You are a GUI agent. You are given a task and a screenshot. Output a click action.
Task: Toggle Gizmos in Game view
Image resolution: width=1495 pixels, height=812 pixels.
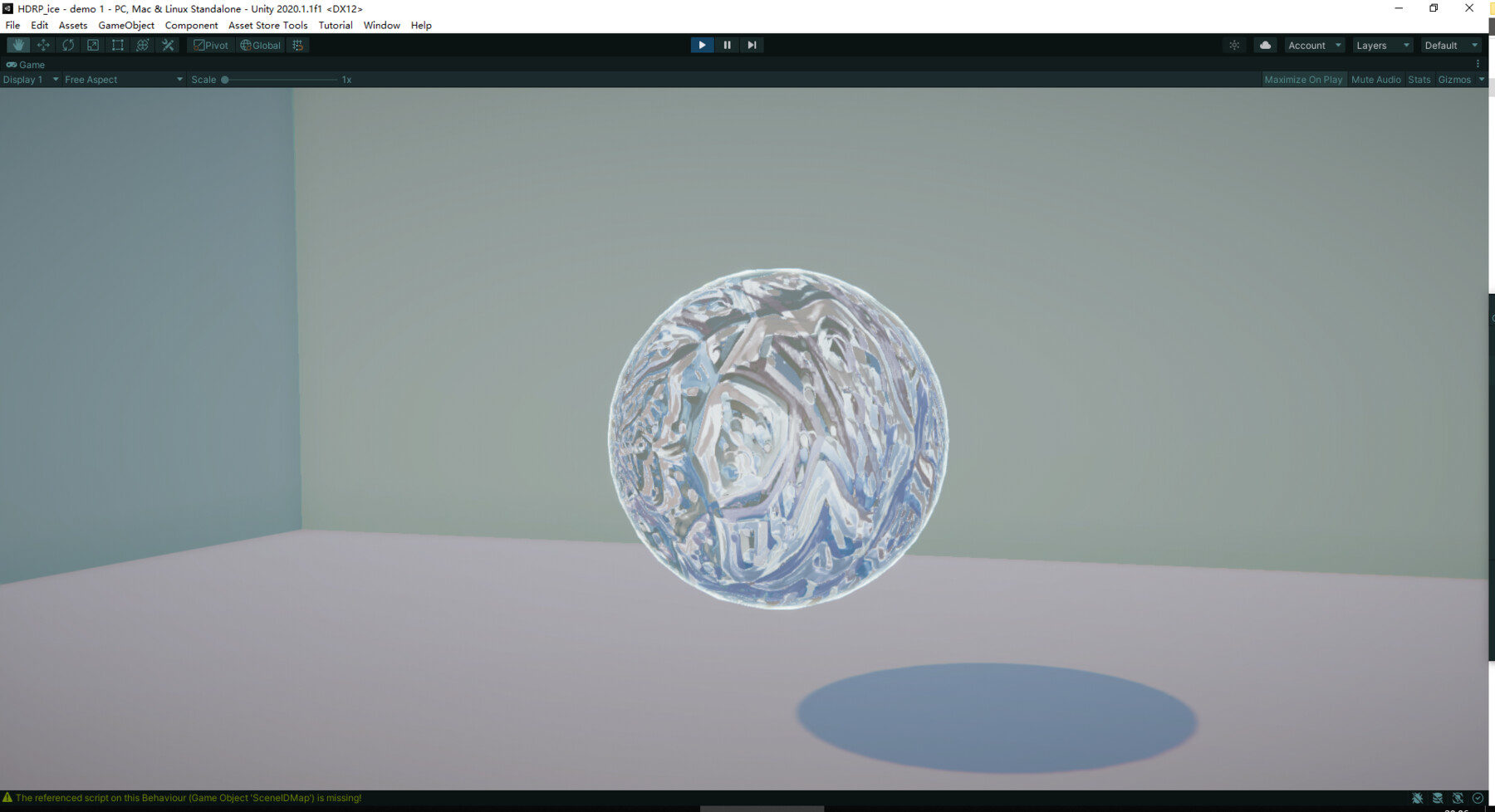click(x=1454, y=80)
